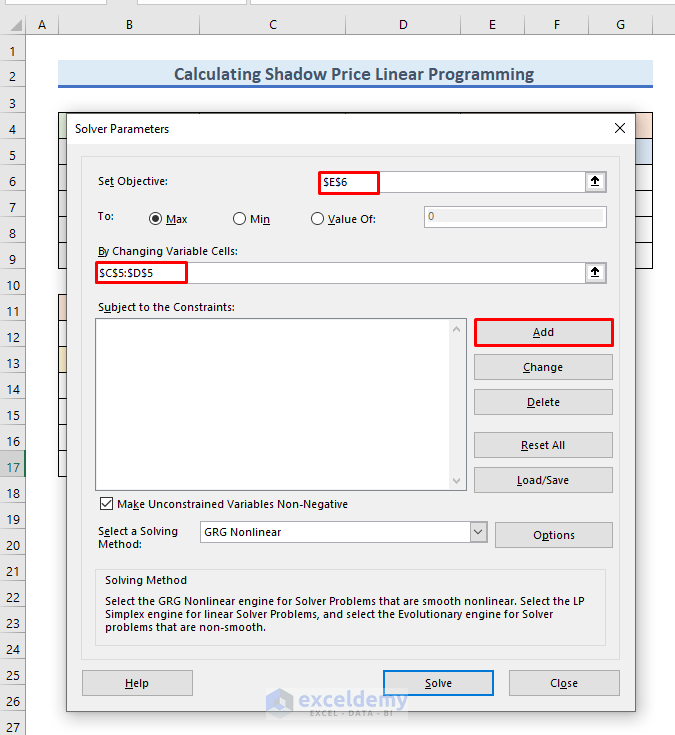Click the Change constraint button
Image resolution: width=675 pixels, height=735 pixels.
pyautogui.click(x=543, y=367)
